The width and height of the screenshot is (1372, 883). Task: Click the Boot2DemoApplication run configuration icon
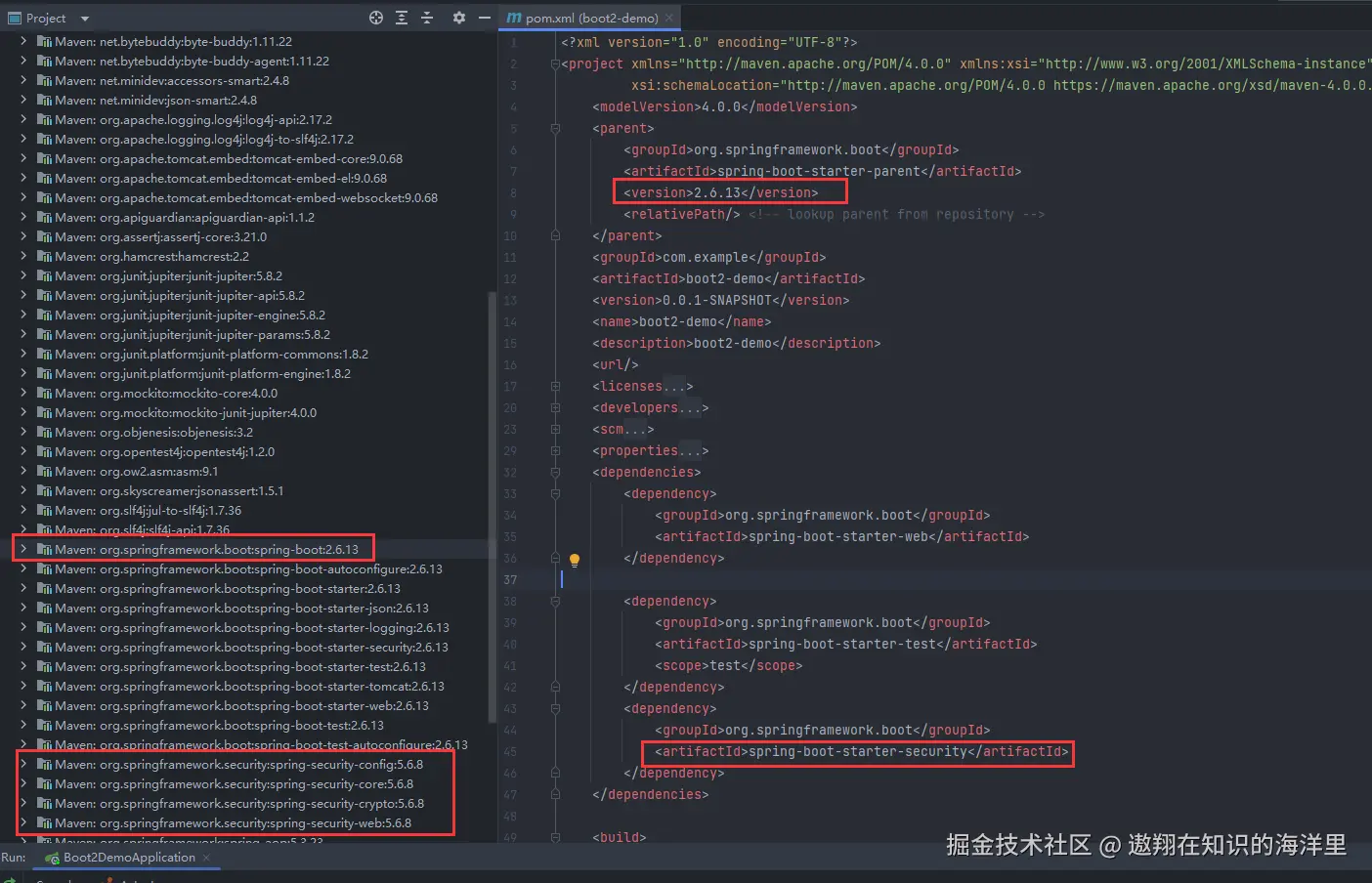click(53, 858)
